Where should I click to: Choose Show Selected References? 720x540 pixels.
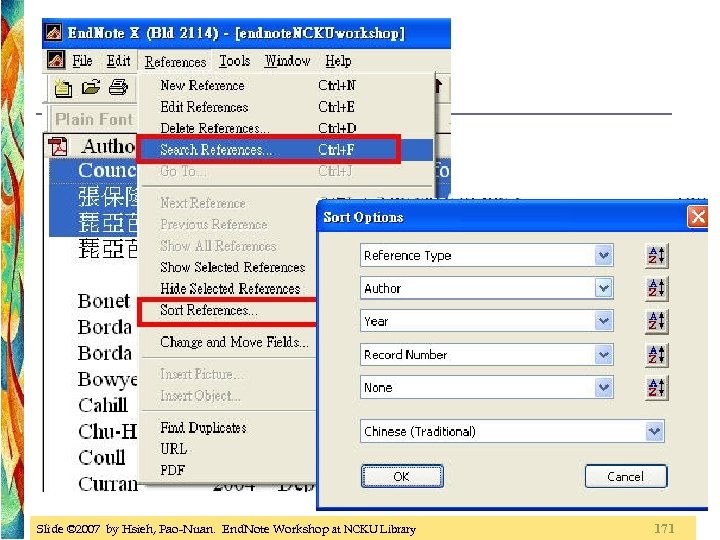232,267
